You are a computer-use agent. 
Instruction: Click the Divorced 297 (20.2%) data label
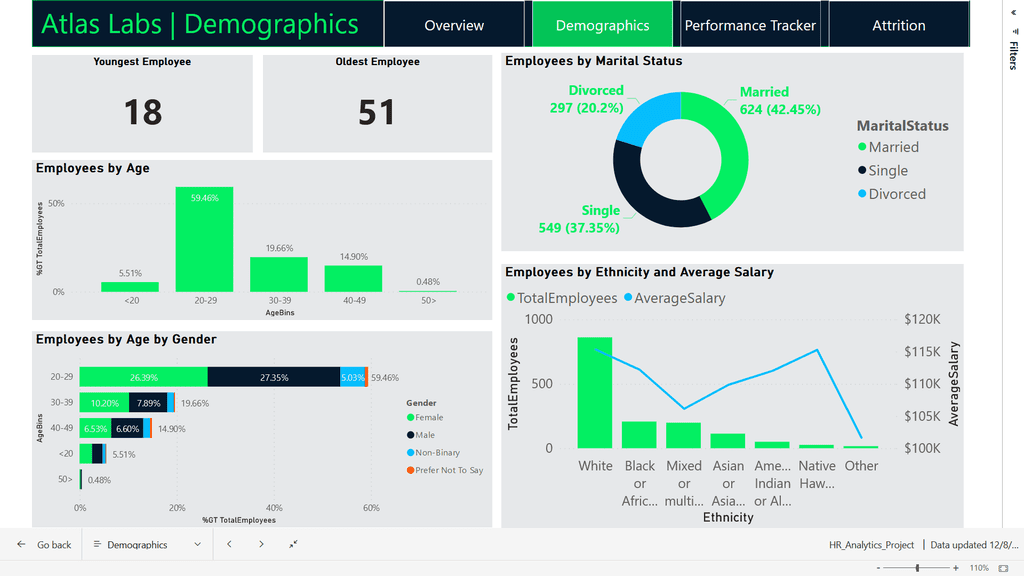(586, 99)
